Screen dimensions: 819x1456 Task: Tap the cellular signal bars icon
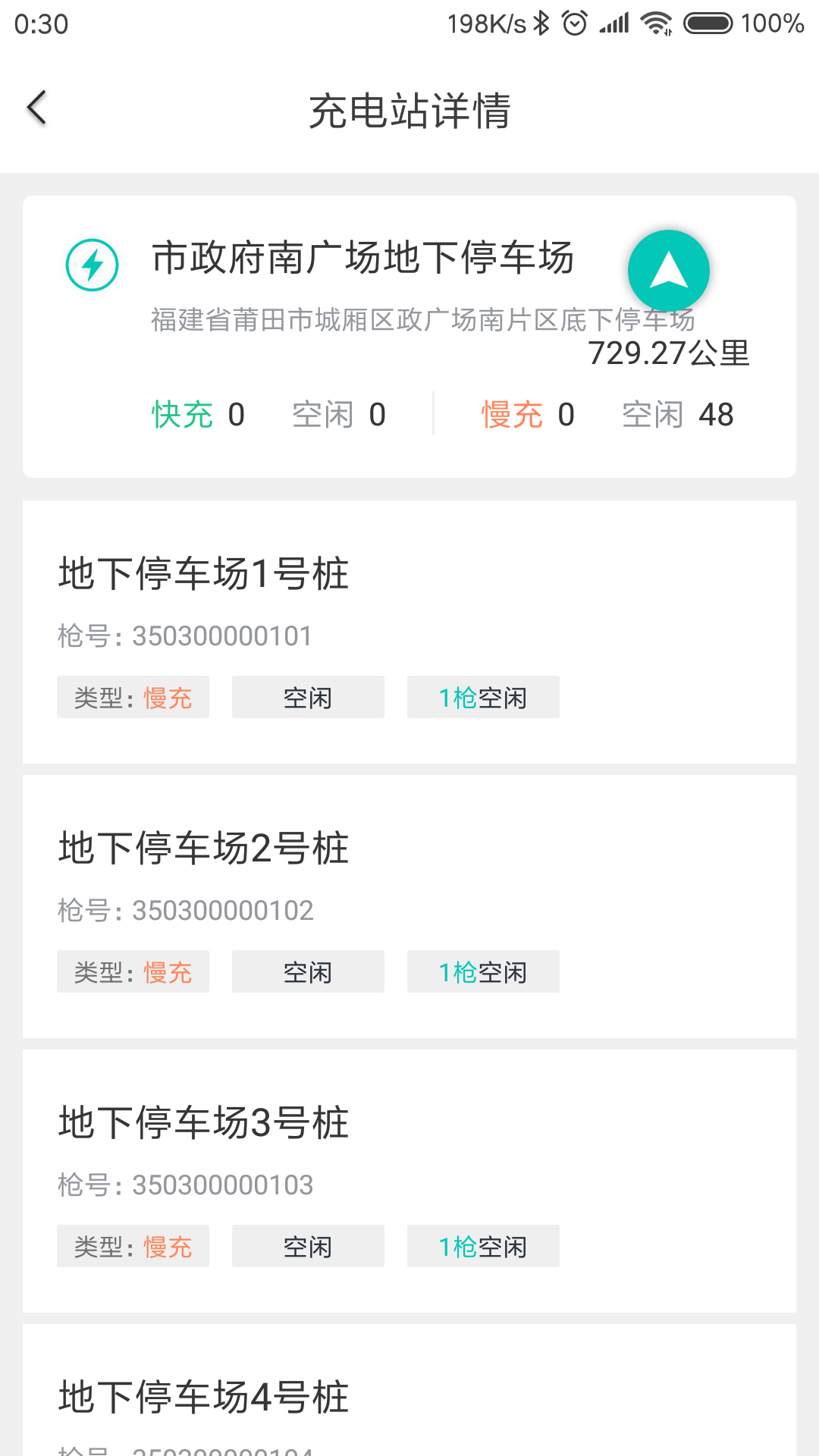coord(614,24)
